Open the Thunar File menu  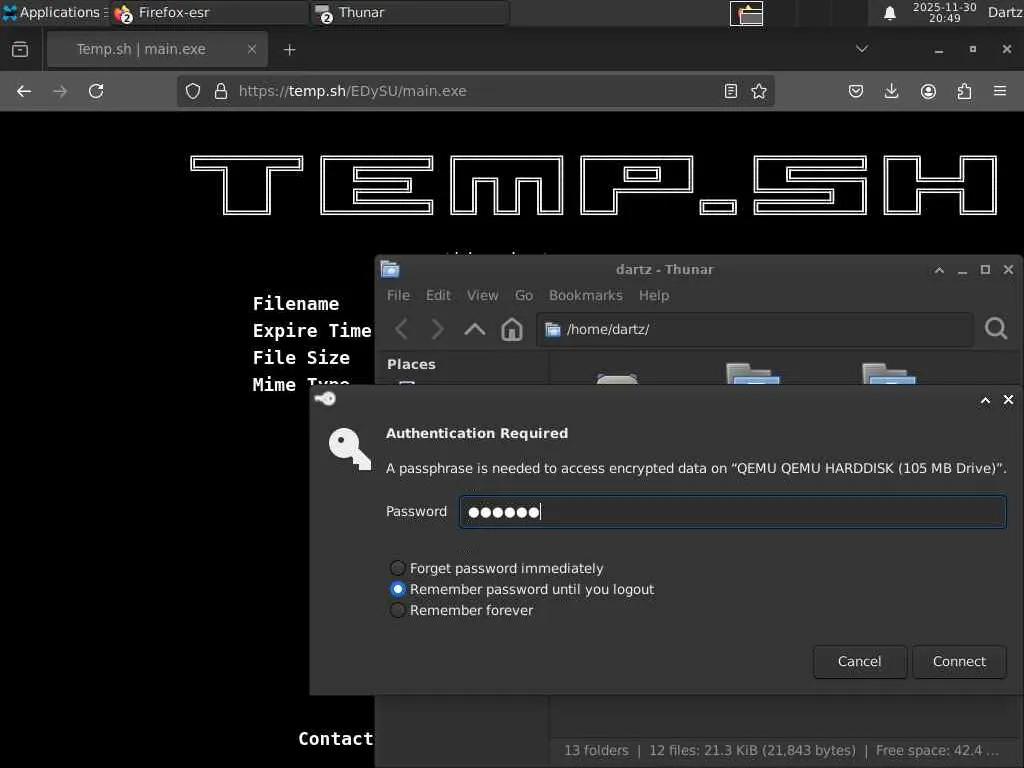pos(398,295)
